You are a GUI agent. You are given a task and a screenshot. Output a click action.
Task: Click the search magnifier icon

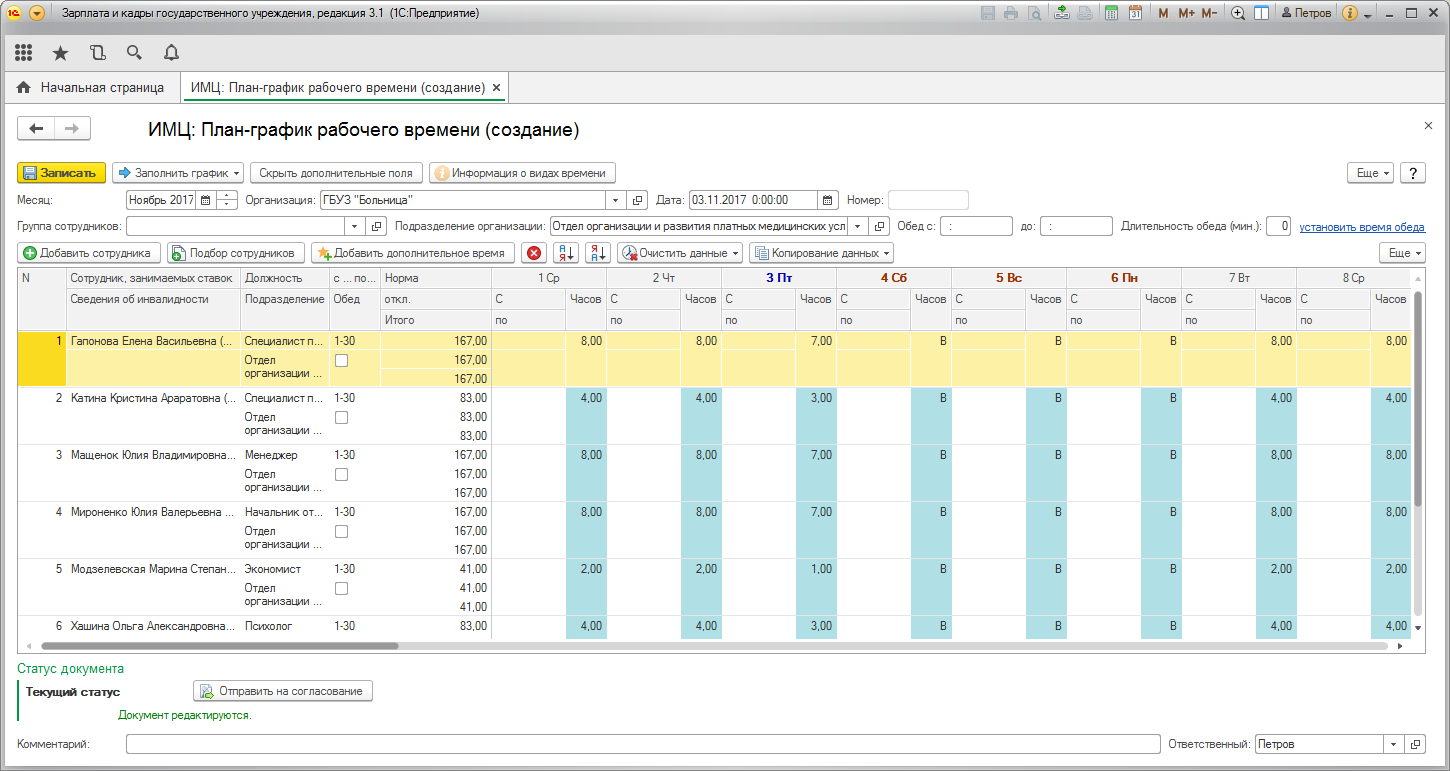(134, 53)
